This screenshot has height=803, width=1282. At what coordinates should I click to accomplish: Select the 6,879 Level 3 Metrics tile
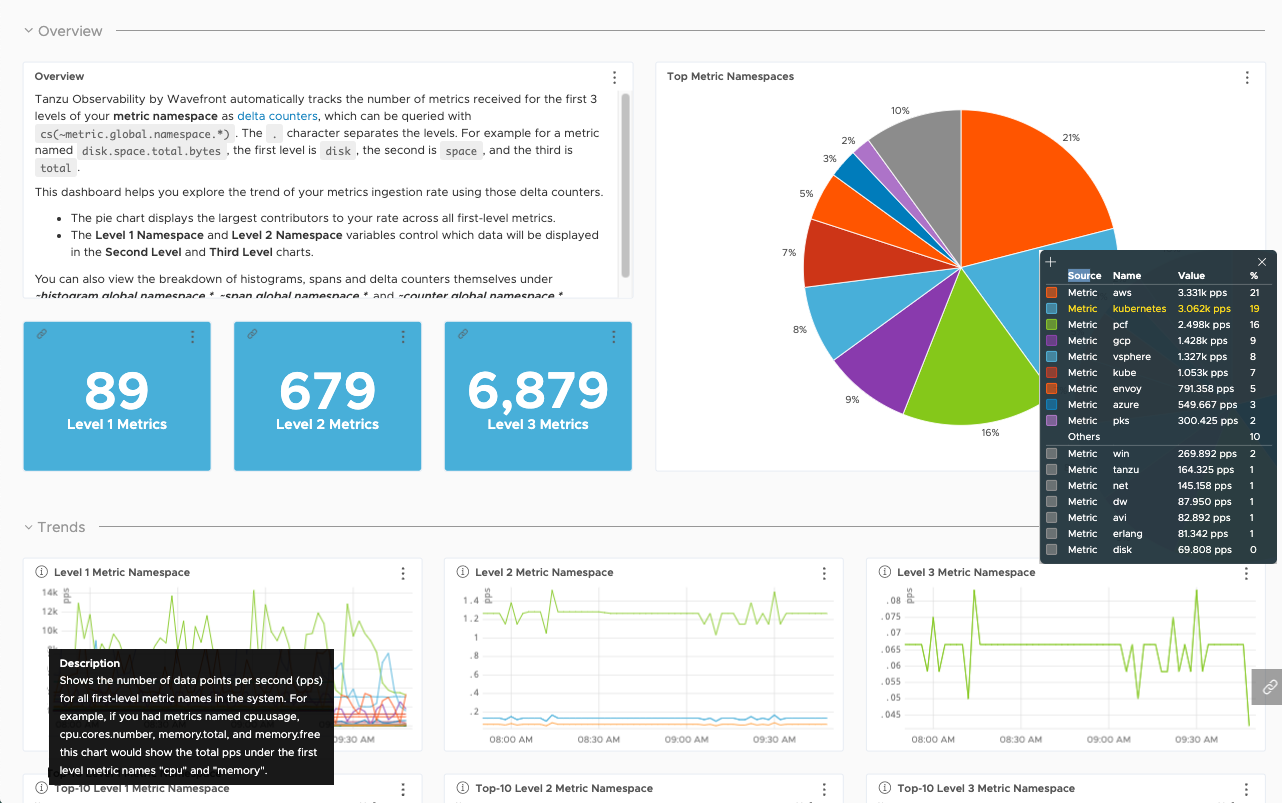[538, 396]
